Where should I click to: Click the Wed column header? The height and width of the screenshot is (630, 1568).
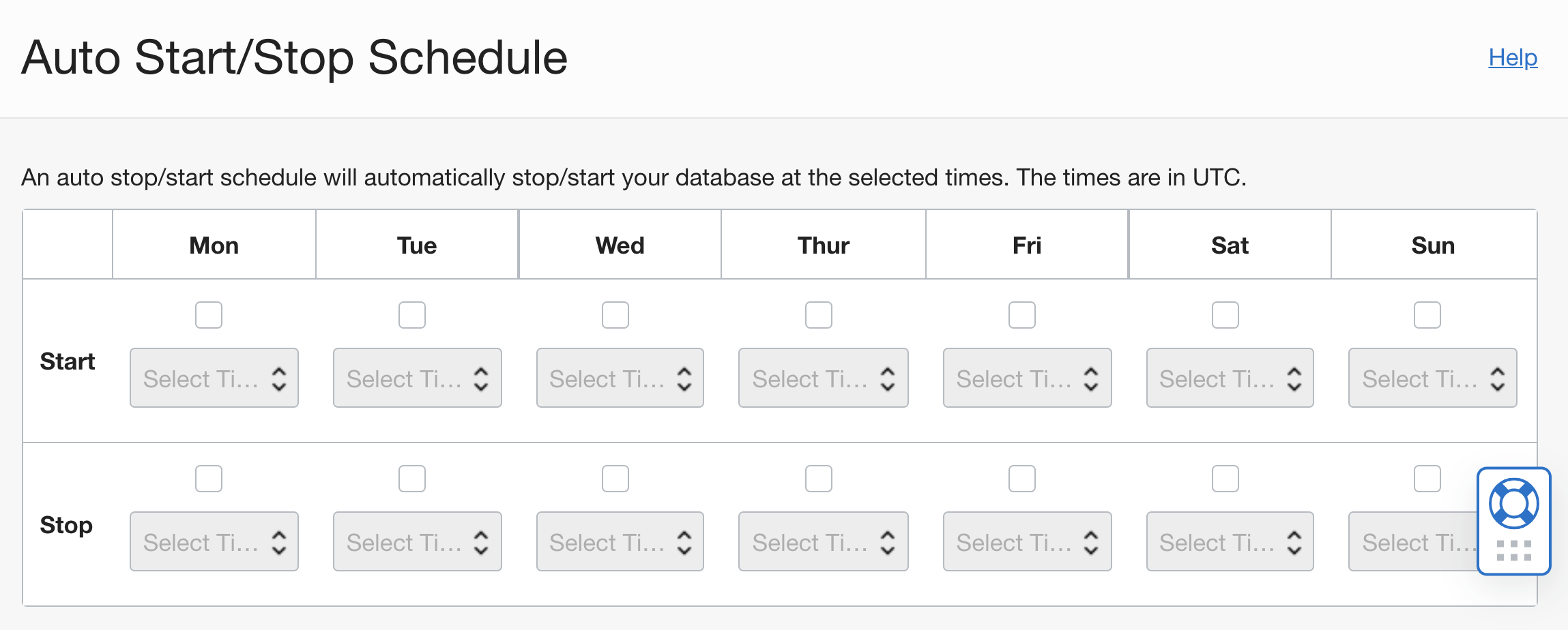(620, 245)
